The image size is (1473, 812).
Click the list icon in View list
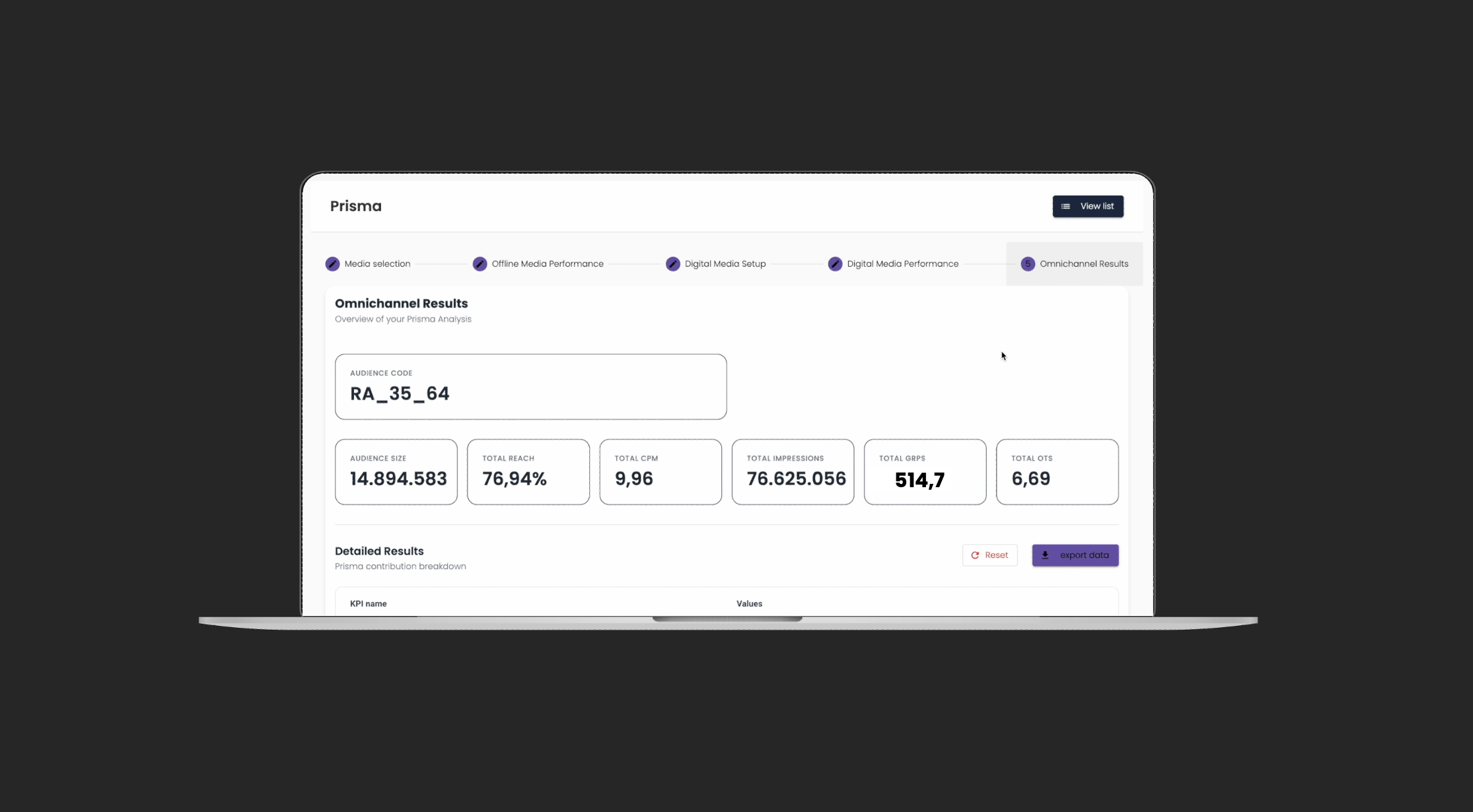tap(1065, 207)
